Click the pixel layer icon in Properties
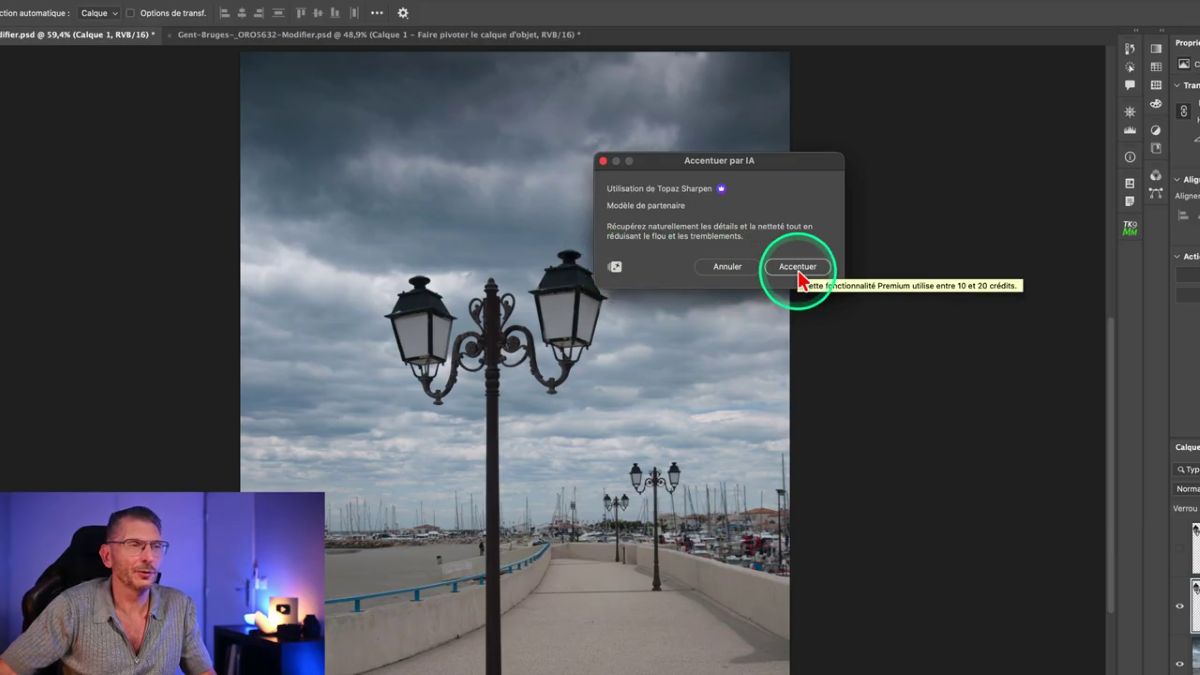Viewport: 1200px width, 675px height. 1183,64
